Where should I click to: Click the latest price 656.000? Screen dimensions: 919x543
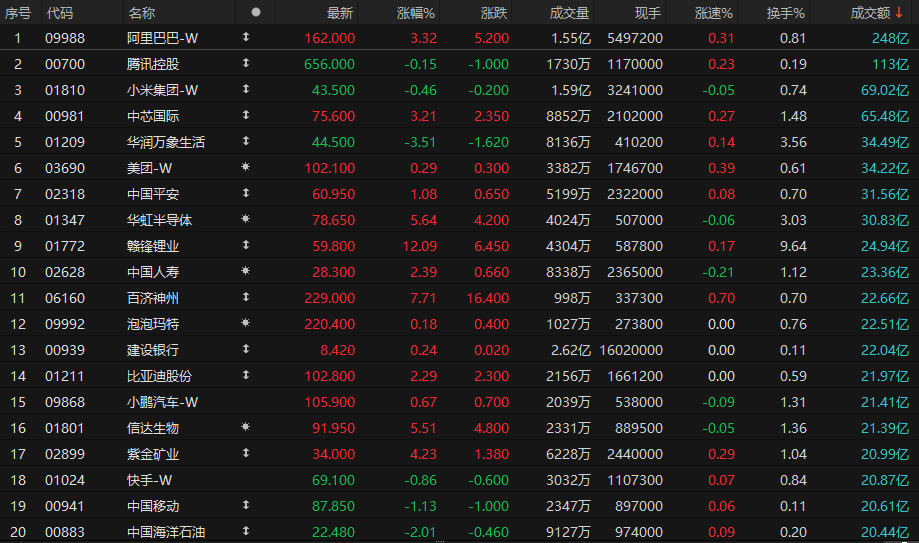329,64
